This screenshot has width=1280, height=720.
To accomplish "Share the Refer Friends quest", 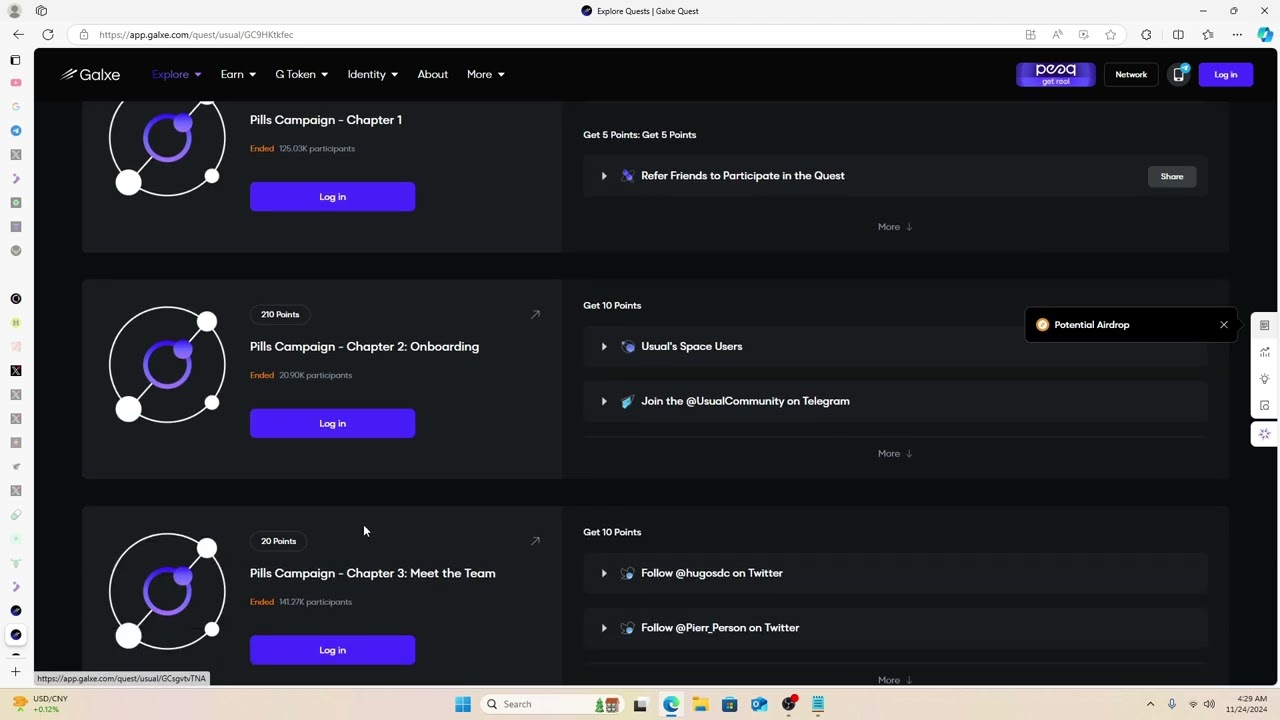I will pos(1171,177).
